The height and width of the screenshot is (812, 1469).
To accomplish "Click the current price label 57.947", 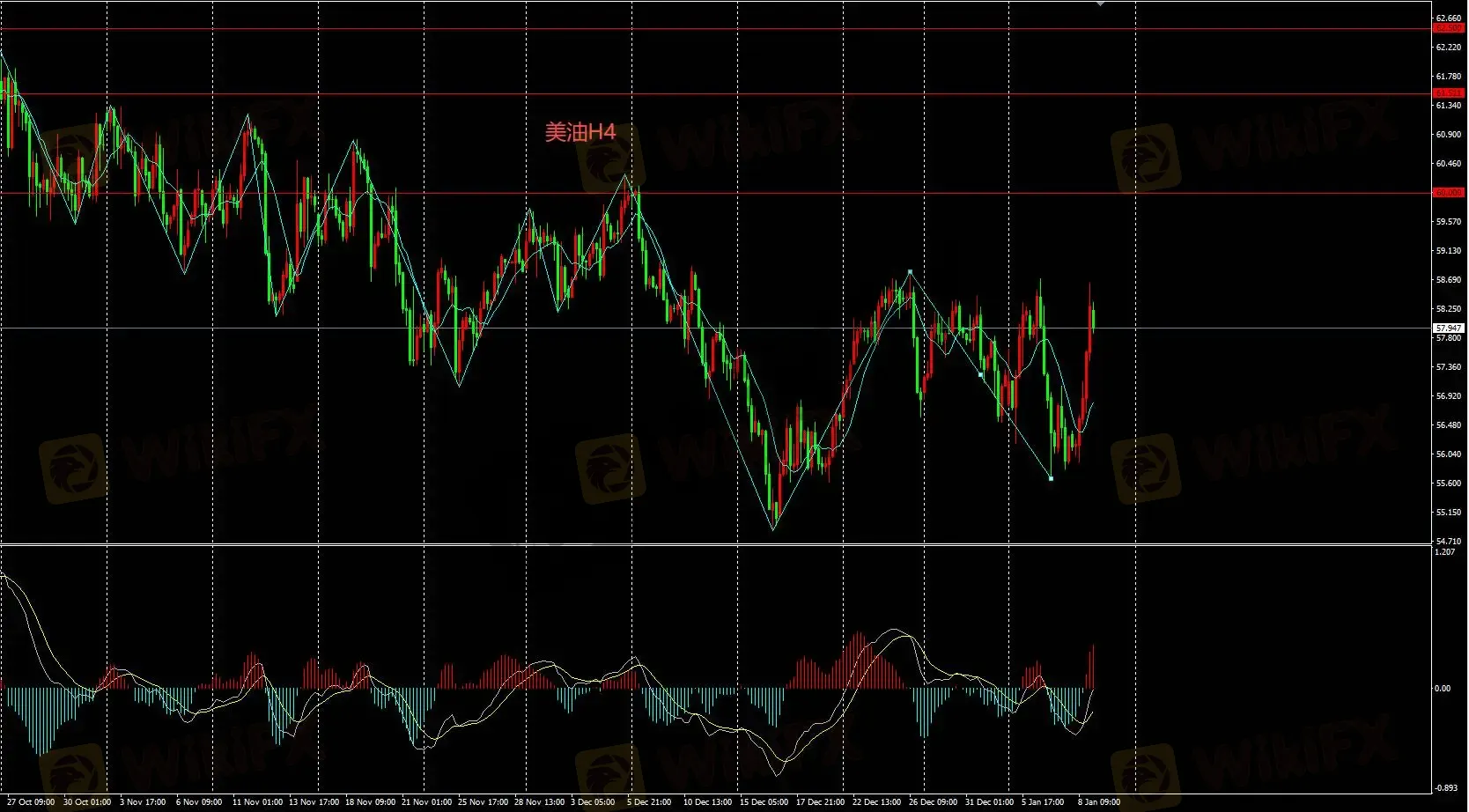I will tap(1449, 328).
